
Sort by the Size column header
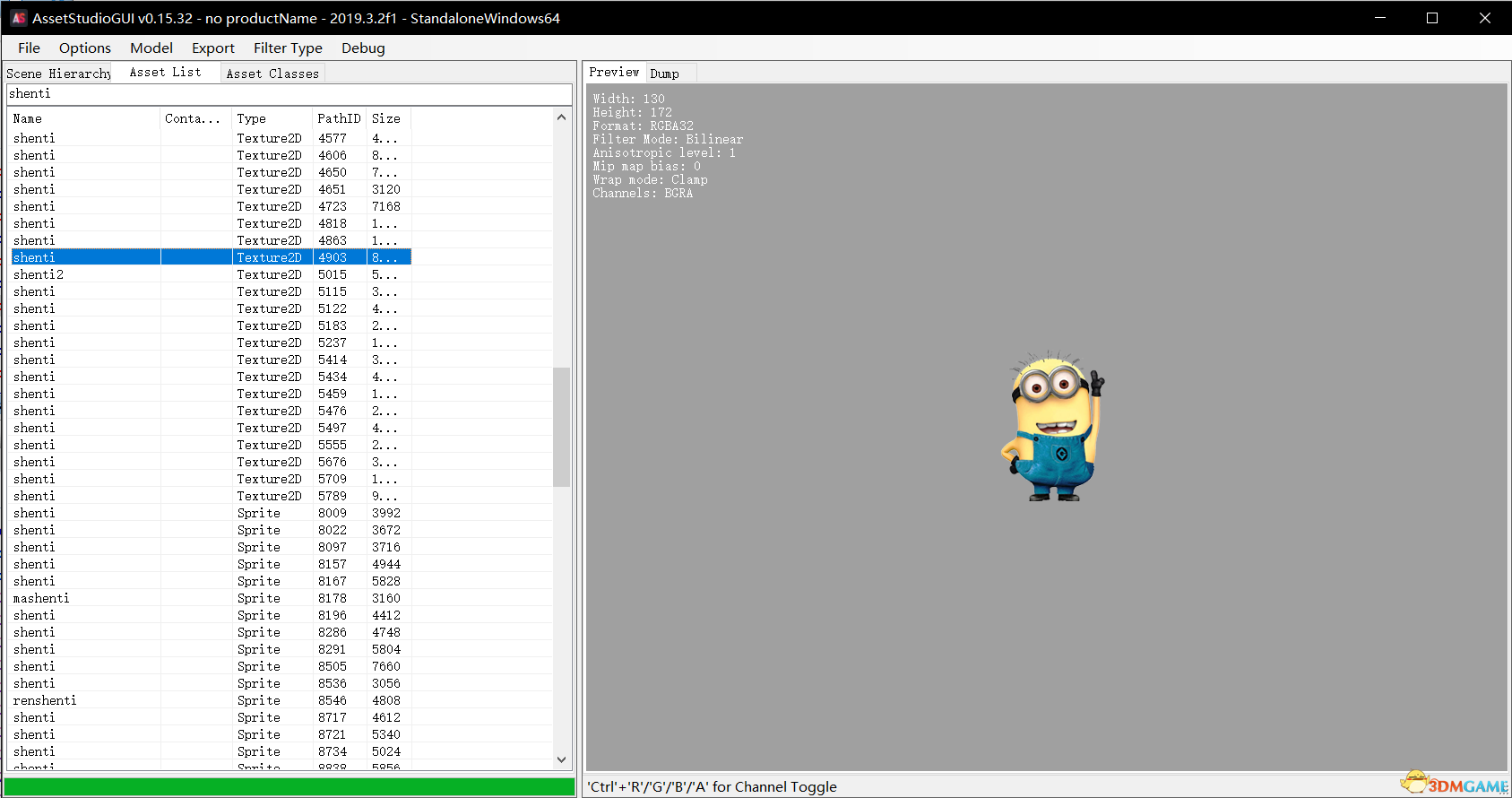pos(389,118)
